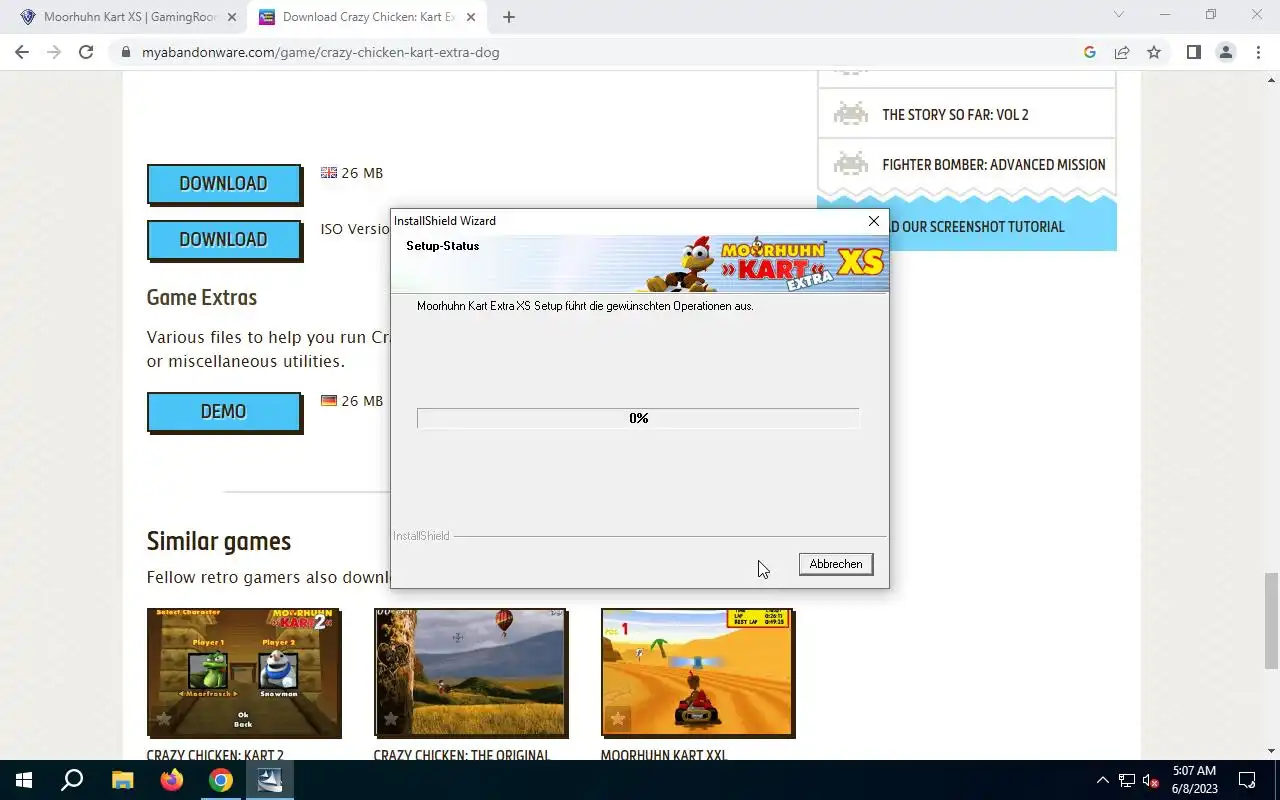Reload the current page
This screenshot has width=1280, height=800.
[86, 52]
